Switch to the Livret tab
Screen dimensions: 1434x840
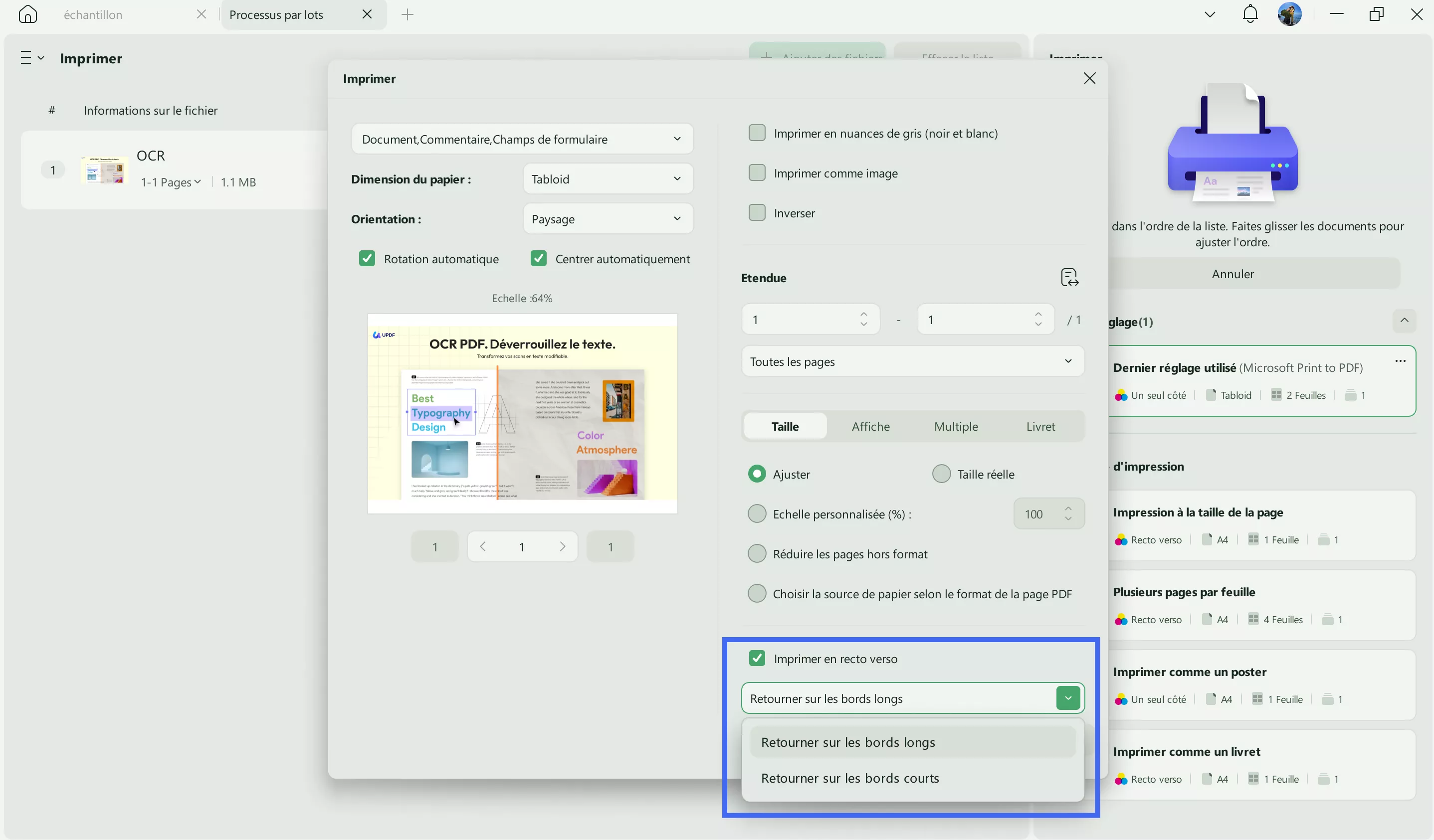[1040, 427]
